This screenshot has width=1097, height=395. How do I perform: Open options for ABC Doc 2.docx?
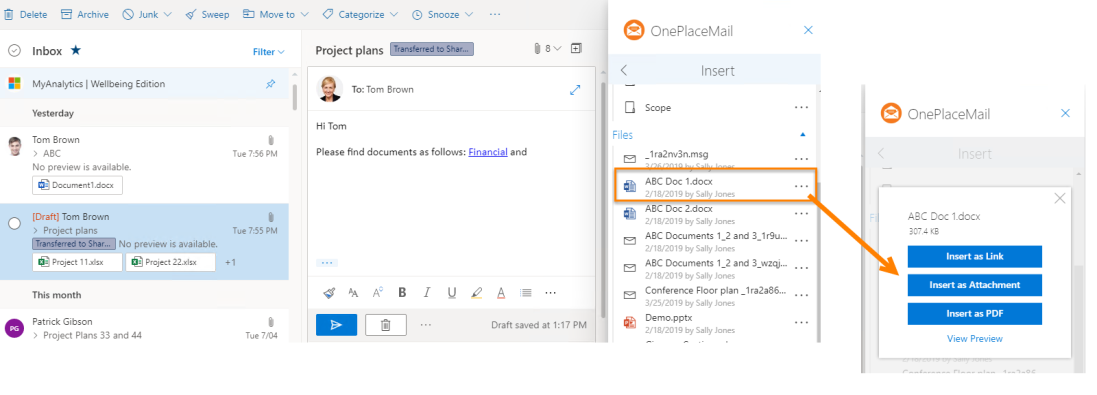[x=801, y=214]
